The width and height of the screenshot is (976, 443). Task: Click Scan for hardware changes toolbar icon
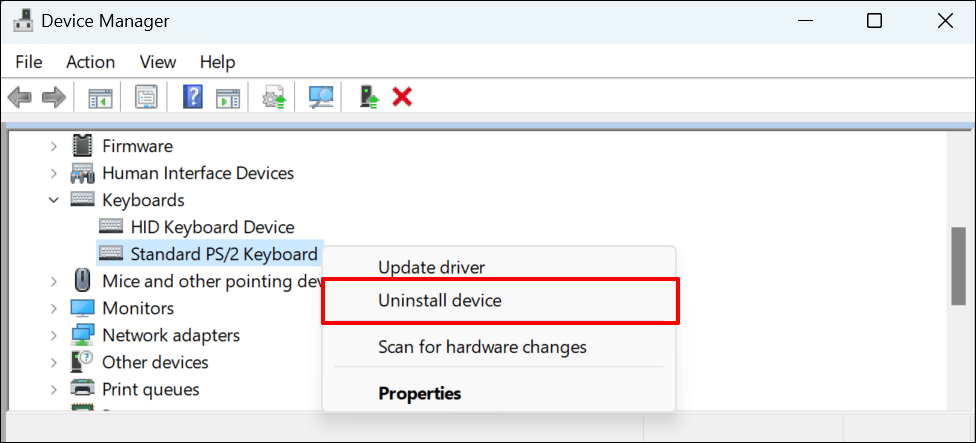point(321,97)
